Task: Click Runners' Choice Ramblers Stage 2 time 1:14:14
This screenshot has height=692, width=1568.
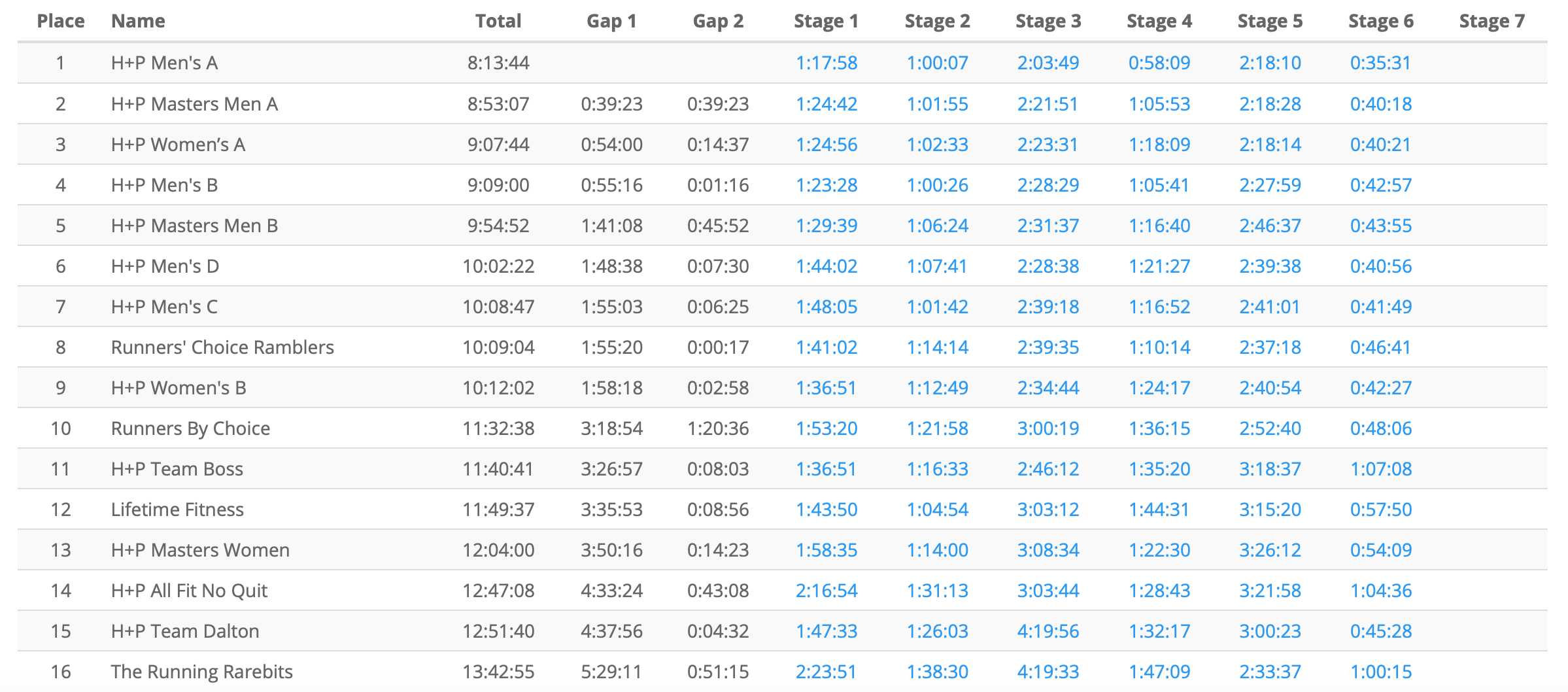Action: [x=937, y=347]
